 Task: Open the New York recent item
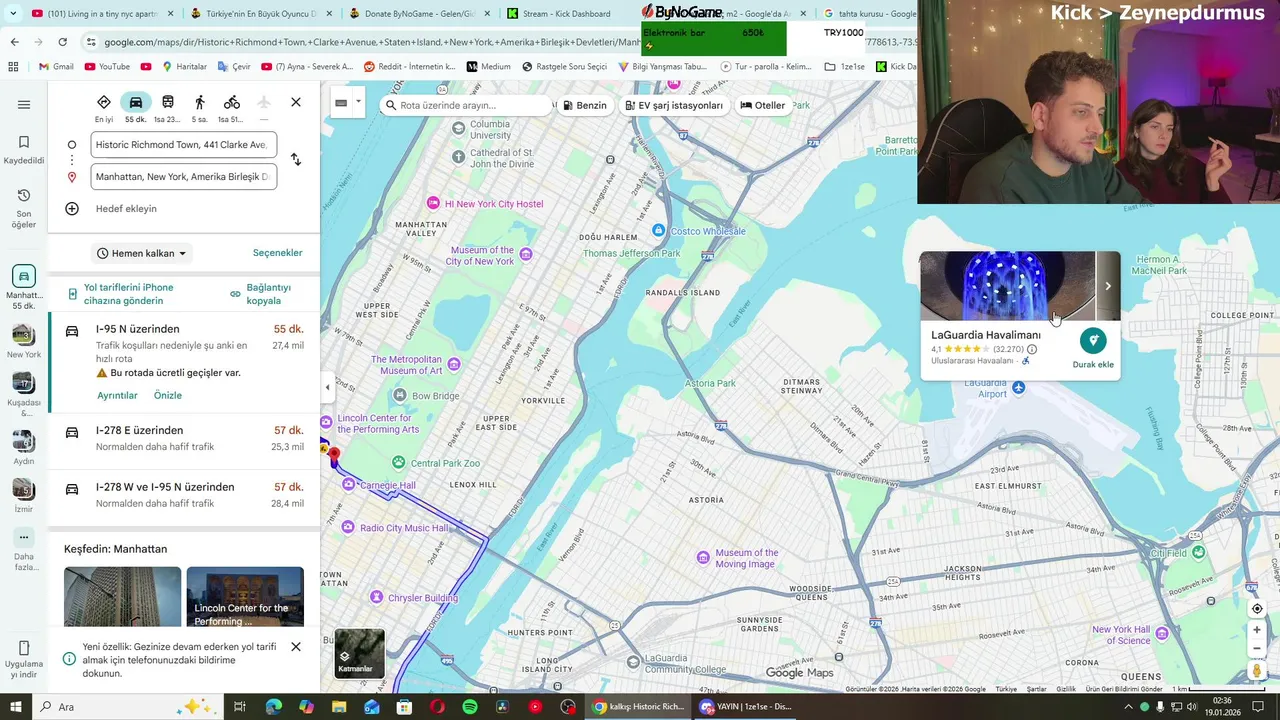(24, 341)
